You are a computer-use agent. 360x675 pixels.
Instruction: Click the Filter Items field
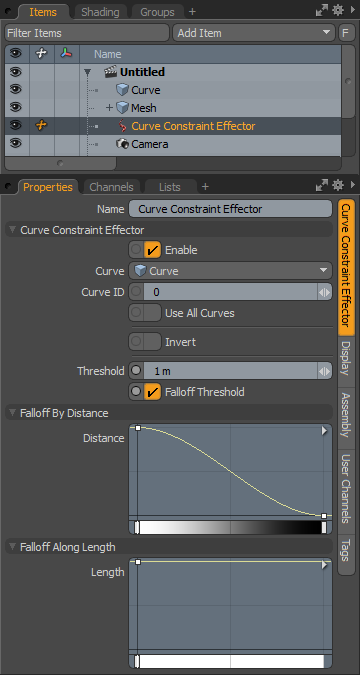coord(87,33)
